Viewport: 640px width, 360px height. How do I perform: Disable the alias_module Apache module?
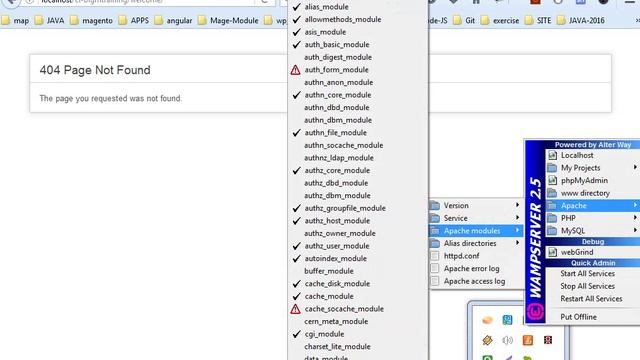(326, 7)
